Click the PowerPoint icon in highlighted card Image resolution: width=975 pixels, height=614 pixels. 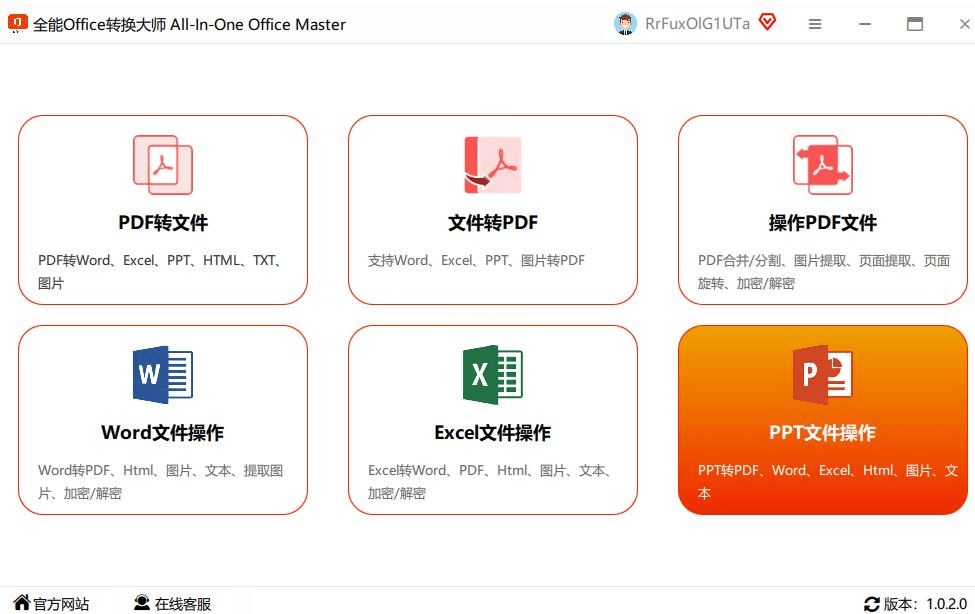(822, 375)
